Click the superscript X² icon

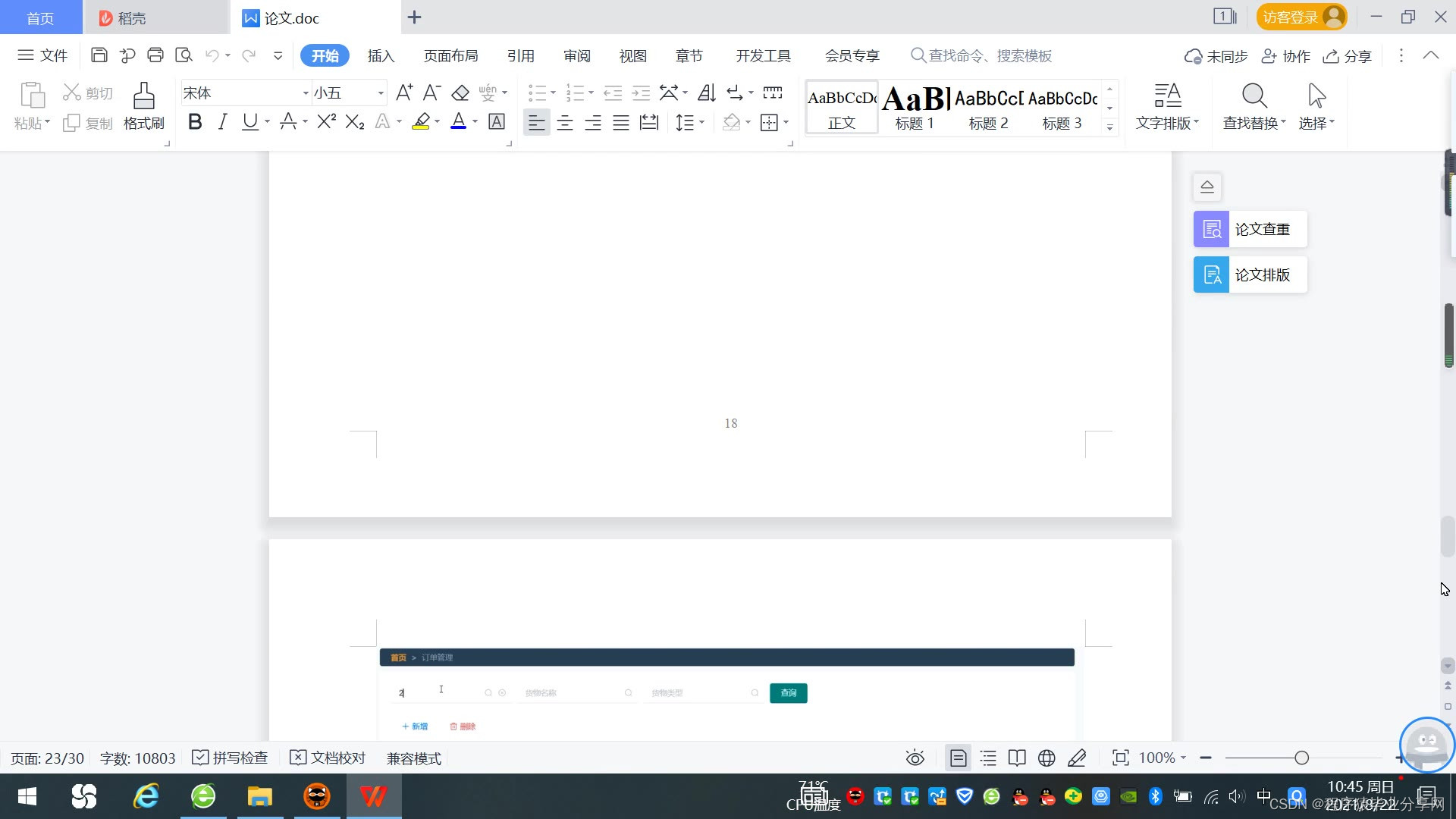[326, 121]
